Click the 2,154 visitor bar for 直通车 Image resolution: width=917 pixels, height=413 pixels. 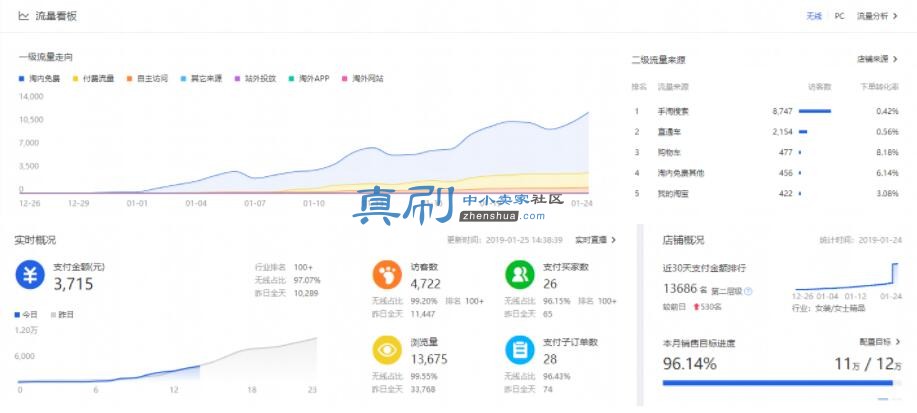click(x=802, y=132)
